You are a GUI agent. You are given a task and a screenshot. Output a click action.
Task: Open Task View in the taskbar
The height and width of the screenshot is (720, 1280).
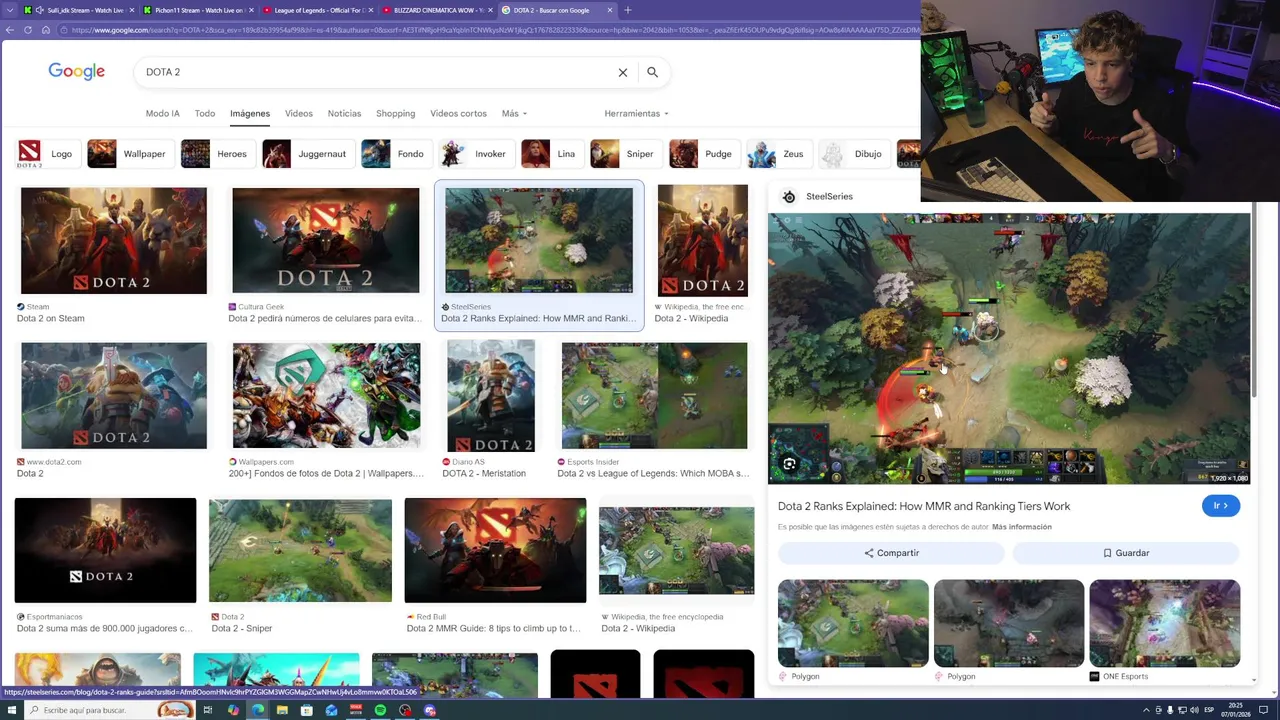[x=208, y=710]
